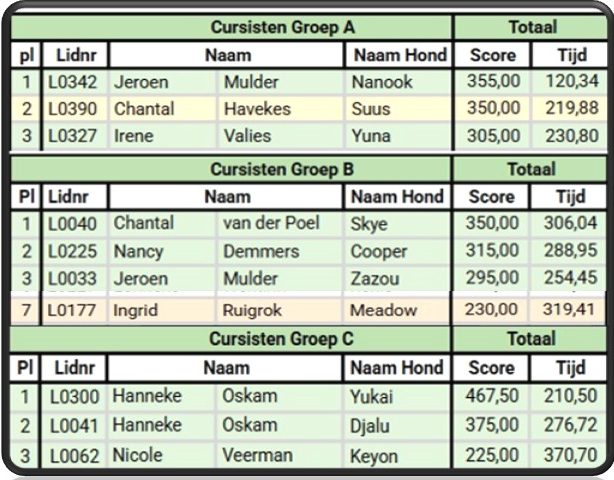Select the "van der Poel" cell

click(271, 223)
